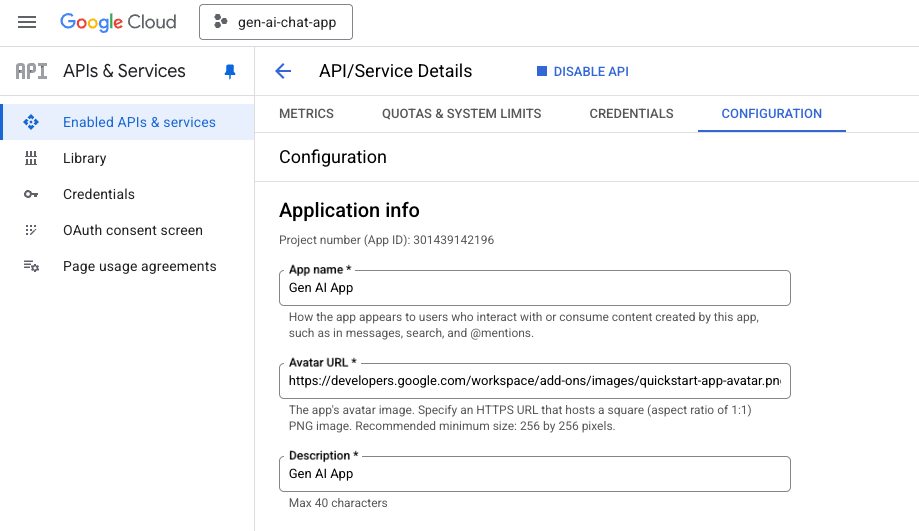Viewport: 919px width, 531px height.
Task: Click the back arrow to API list
Action: pos(283,71)
